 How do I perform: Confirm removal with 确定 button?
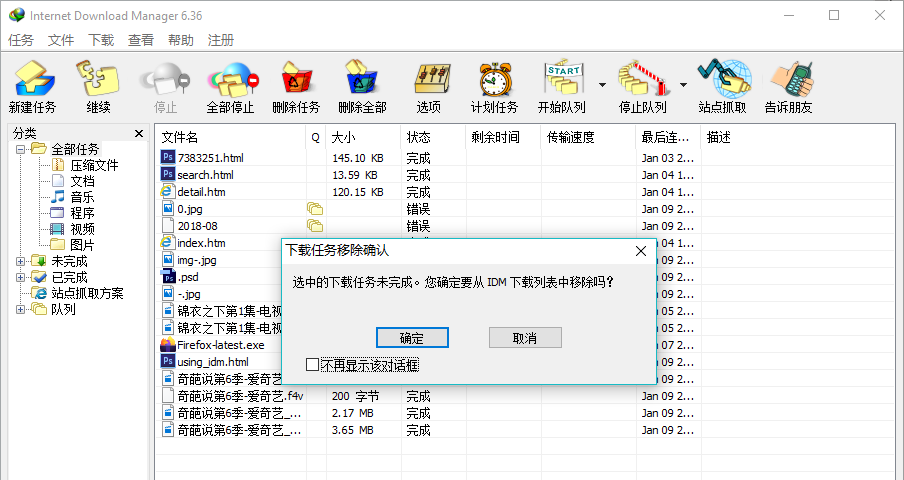coord(412,338)
